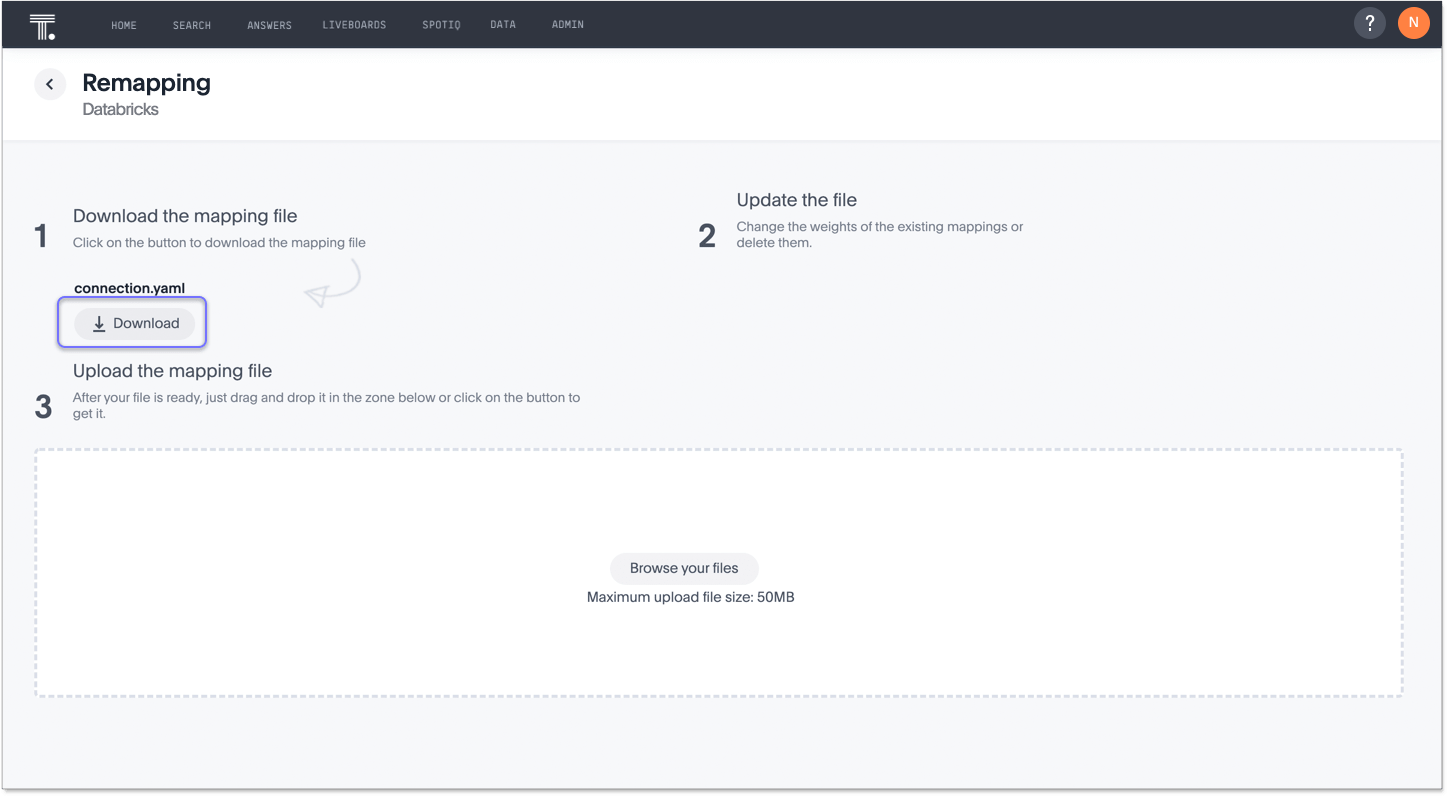The image size is (1448, 797).
Task: Click the download arrow icon inside Download button
Action: coord(98,323)
